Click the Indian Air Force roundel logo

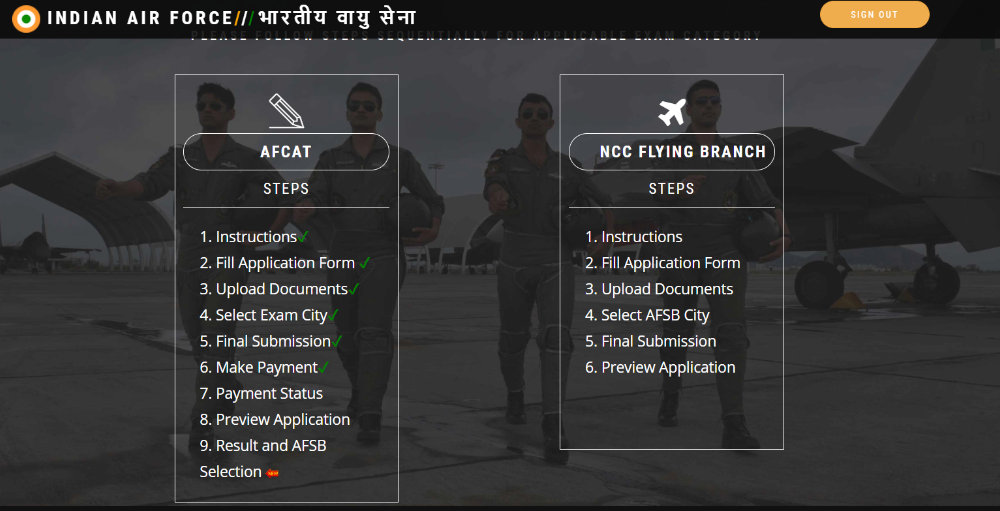(26, 19)
